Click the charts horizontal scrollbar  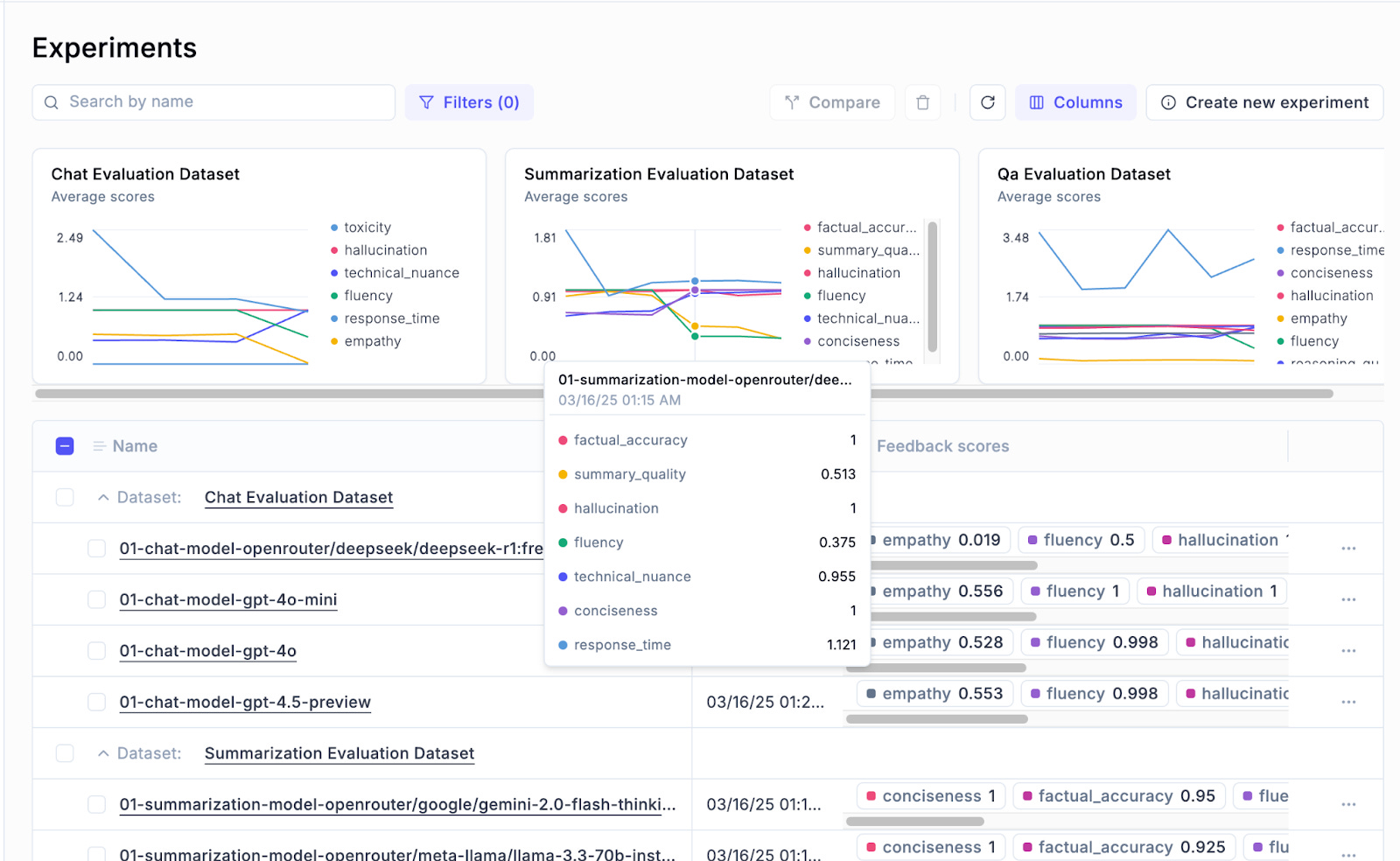(x=684, y=394)
